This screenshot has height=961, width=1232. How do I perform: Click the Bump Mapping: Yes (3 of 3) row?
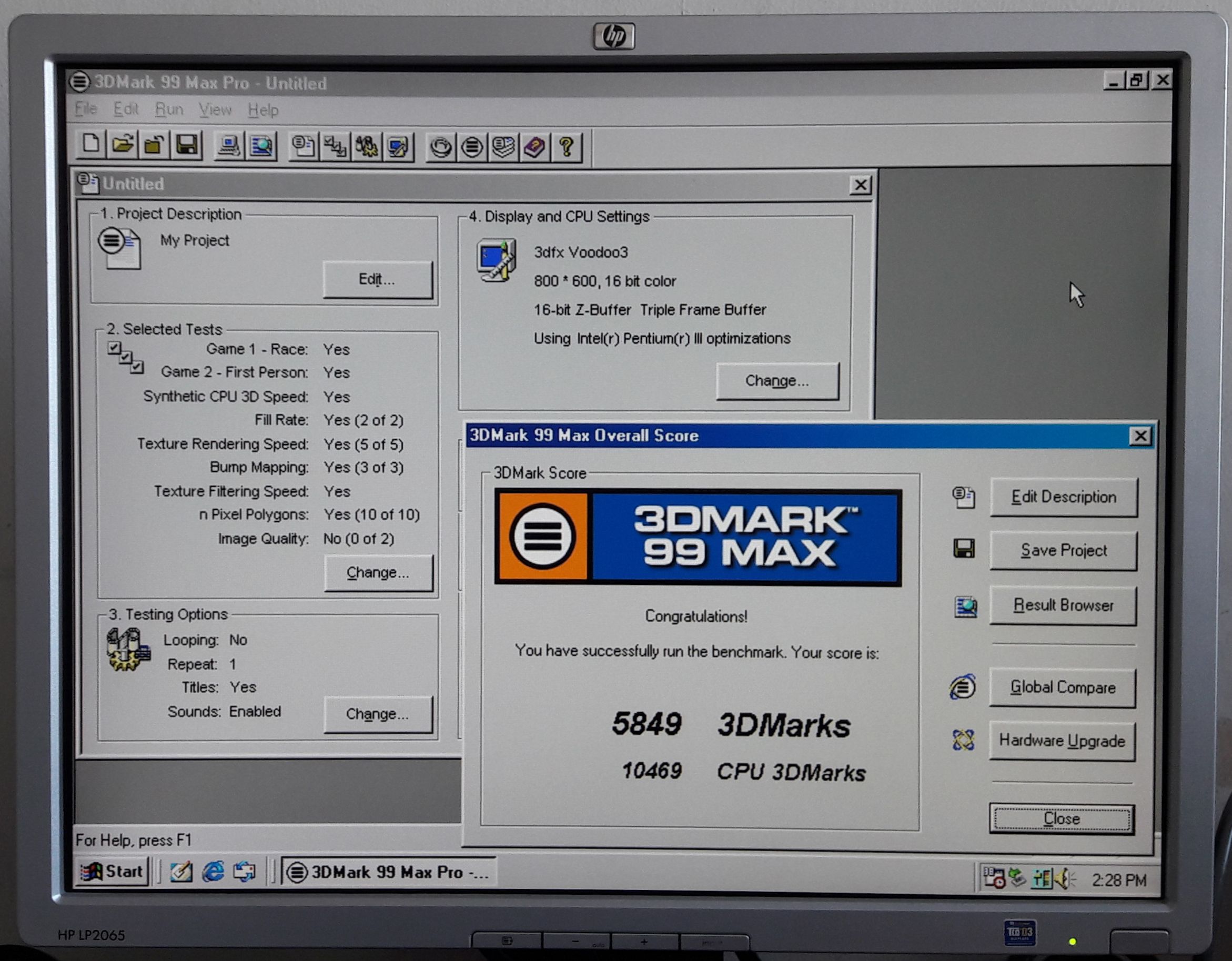pos(307,468)
